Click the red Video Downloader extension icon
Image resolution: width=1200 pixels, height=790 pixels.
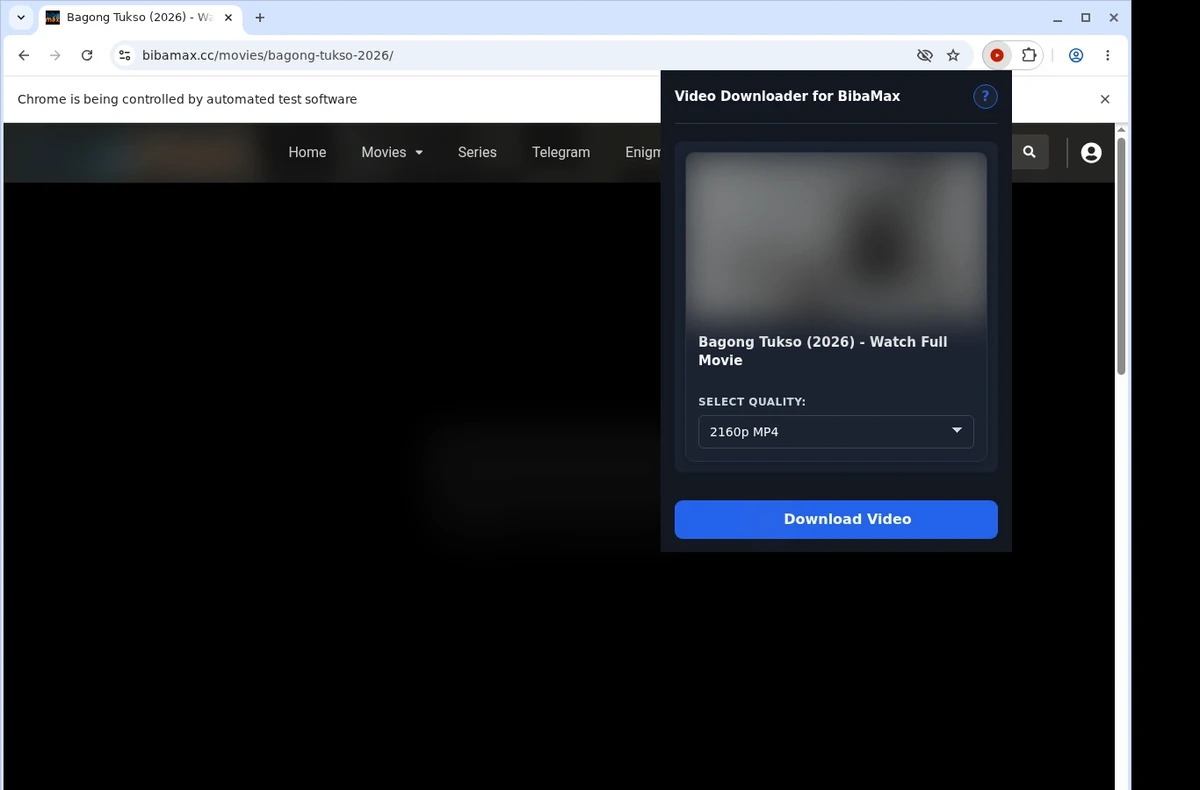[997, 56]
